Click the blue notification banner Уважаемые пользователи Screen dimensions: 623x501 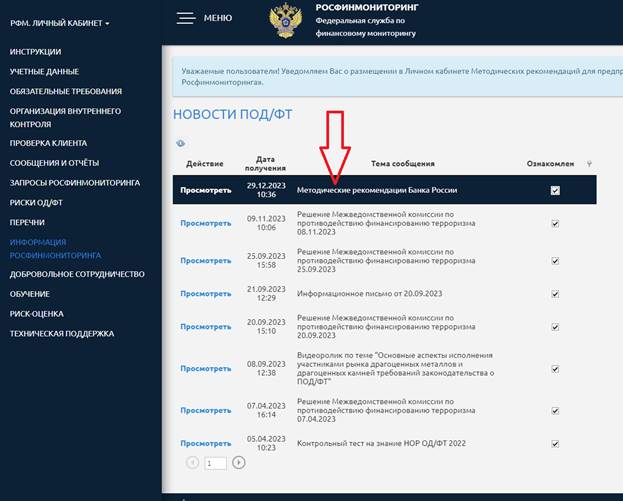[397, 77]
